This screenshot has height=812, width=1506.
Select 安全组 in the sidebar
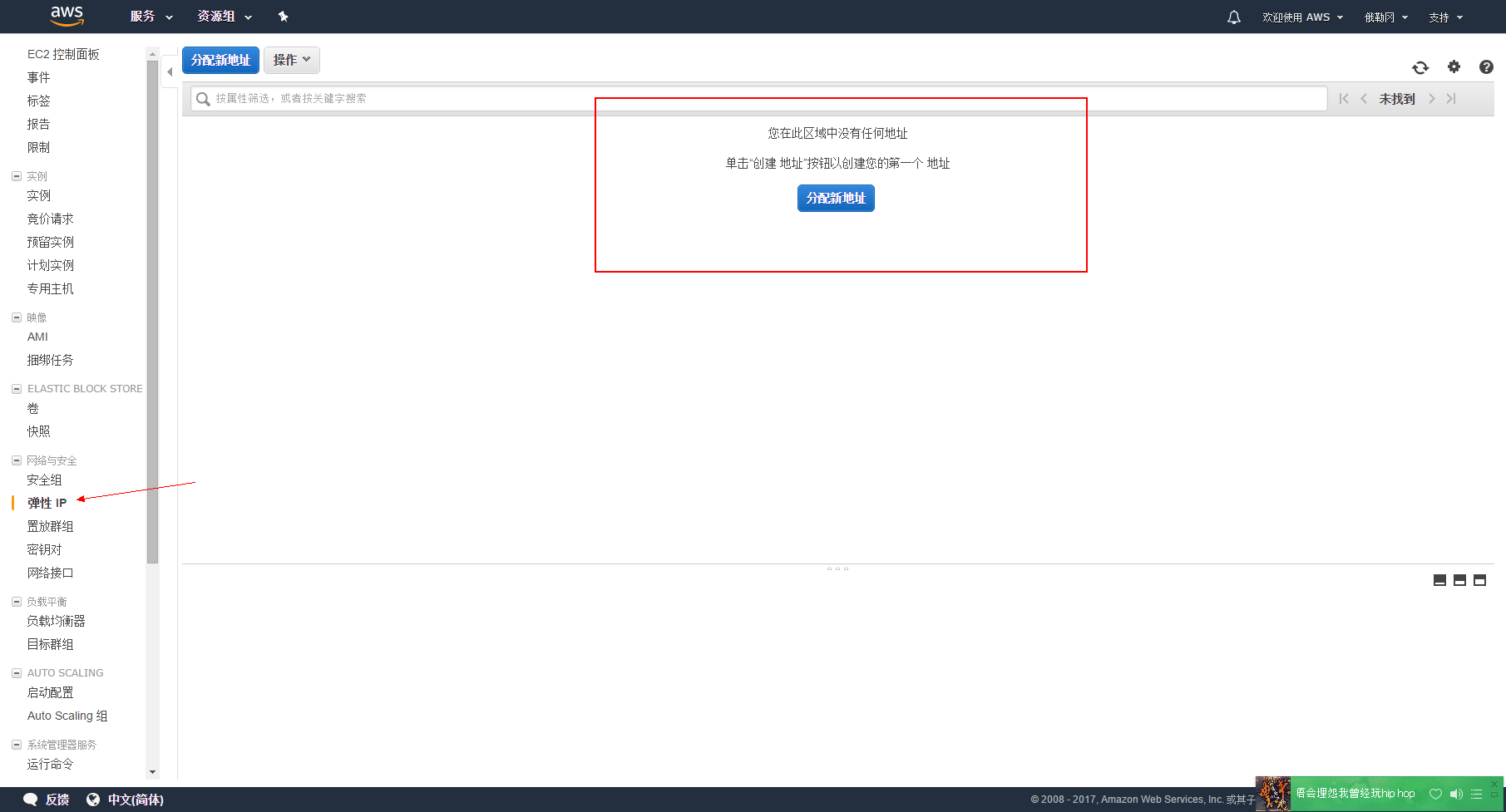(x=44, y=480)
